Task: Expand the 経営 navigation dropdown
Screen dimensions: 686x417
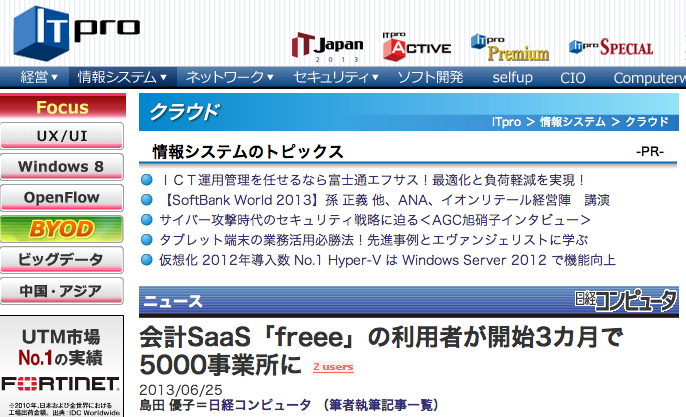Action: click(x=38, y=77)
